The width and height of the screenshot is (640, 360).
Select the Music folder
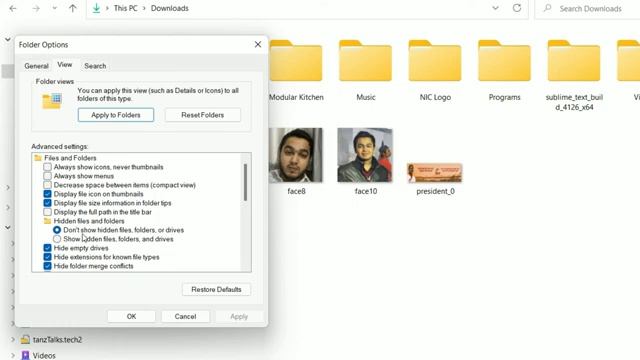point(366,71)
